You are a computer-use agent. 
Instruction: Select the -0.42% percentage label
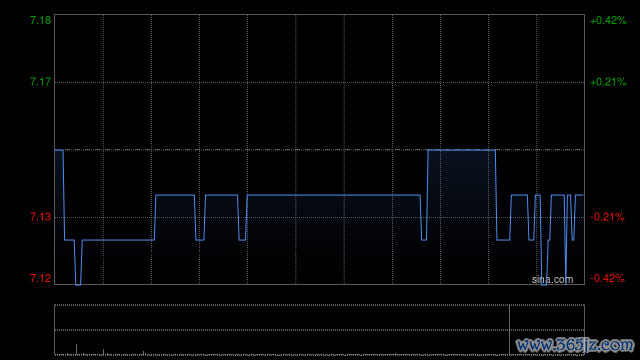607,278
